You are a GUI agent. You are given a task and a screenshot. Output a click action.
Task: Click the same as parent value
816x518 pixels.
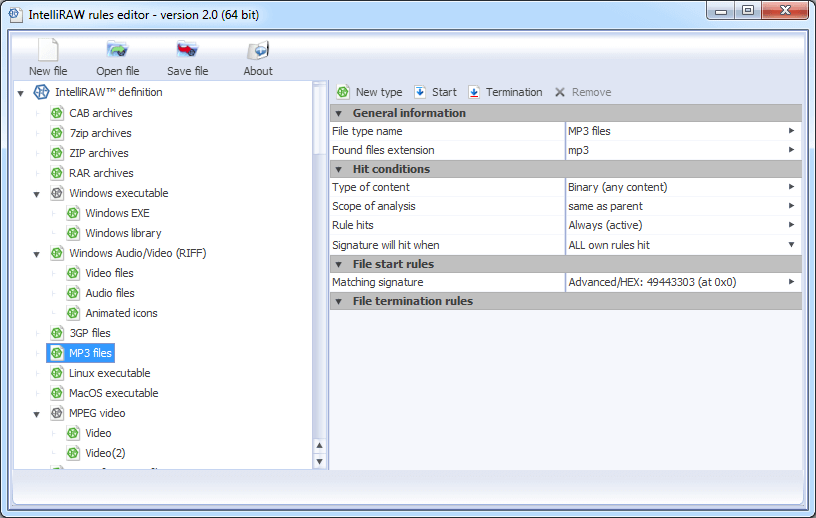click(605, 206)
